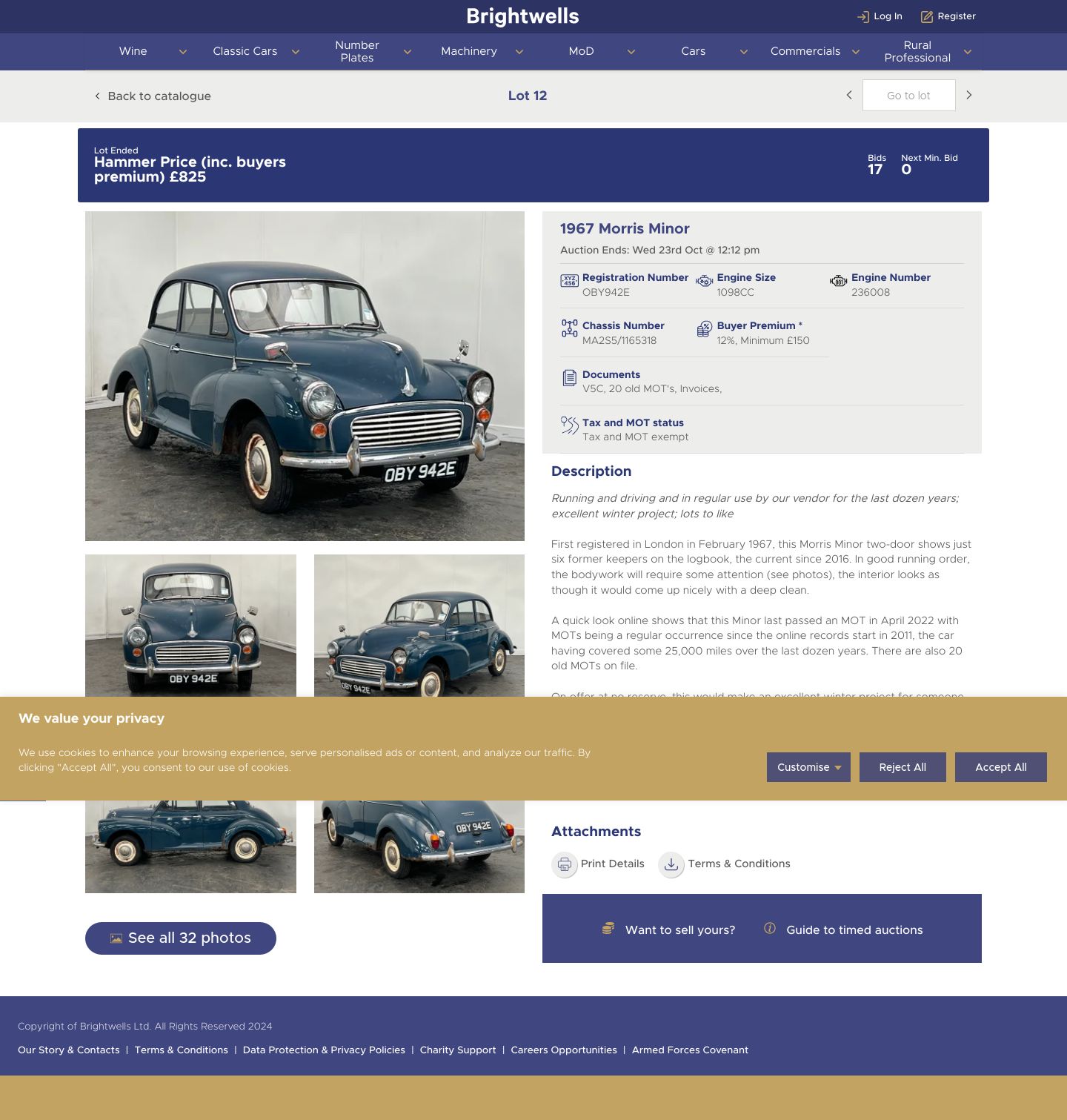Open the Cars menu

pyautogui.click(x=694, y=51)
